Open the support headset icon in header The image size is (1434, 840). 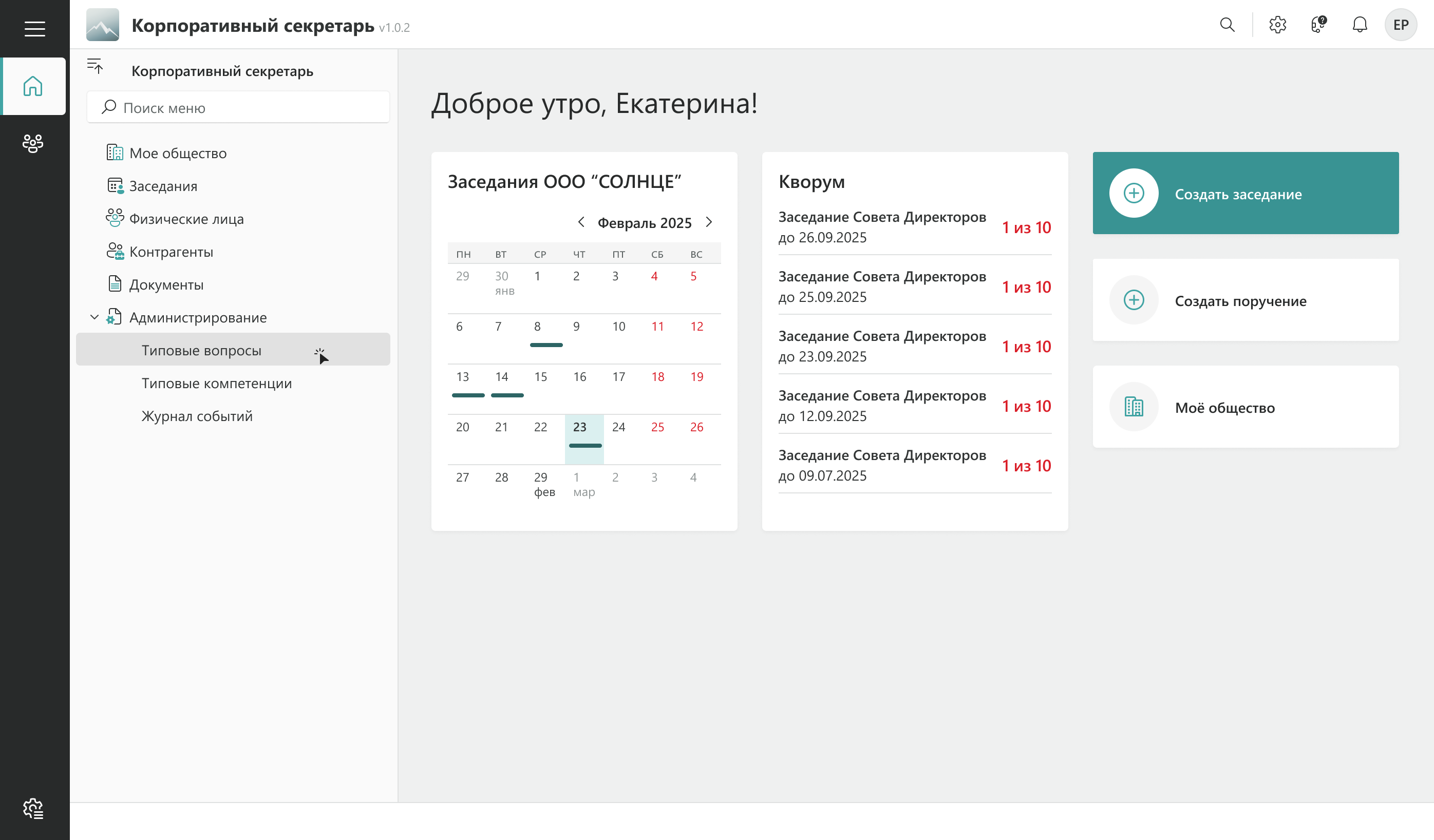tap(1318, 25)
